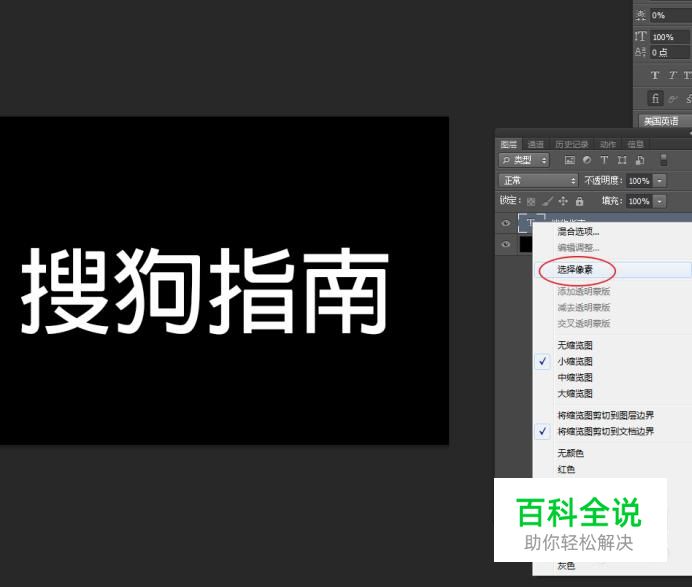The image size is (692, 587).
Task: Click the type layer filter icon
Action: pyautogui.click(x=604, y=160)
